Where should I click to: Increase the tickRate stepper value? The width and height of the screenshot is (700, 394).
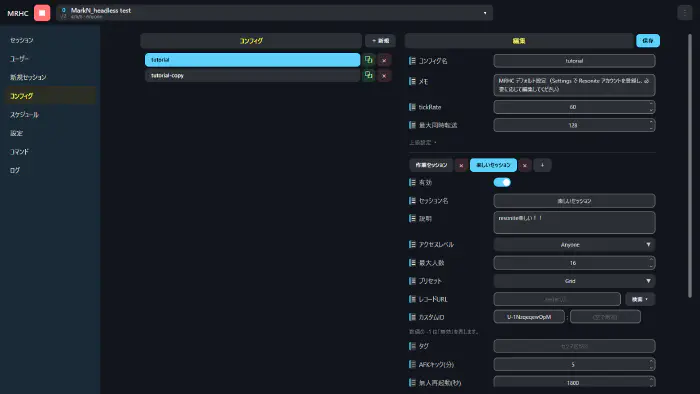pos(651,104)
